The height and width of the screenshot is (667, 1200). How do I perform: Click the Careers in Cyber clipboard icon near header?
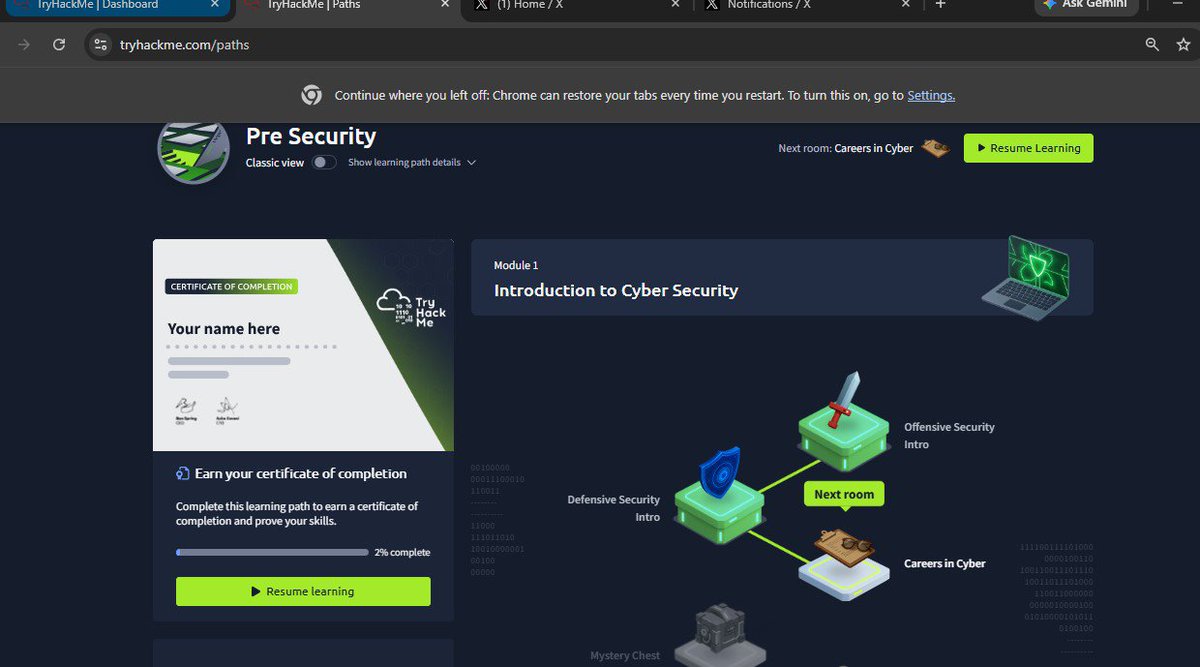pos(936,148)
